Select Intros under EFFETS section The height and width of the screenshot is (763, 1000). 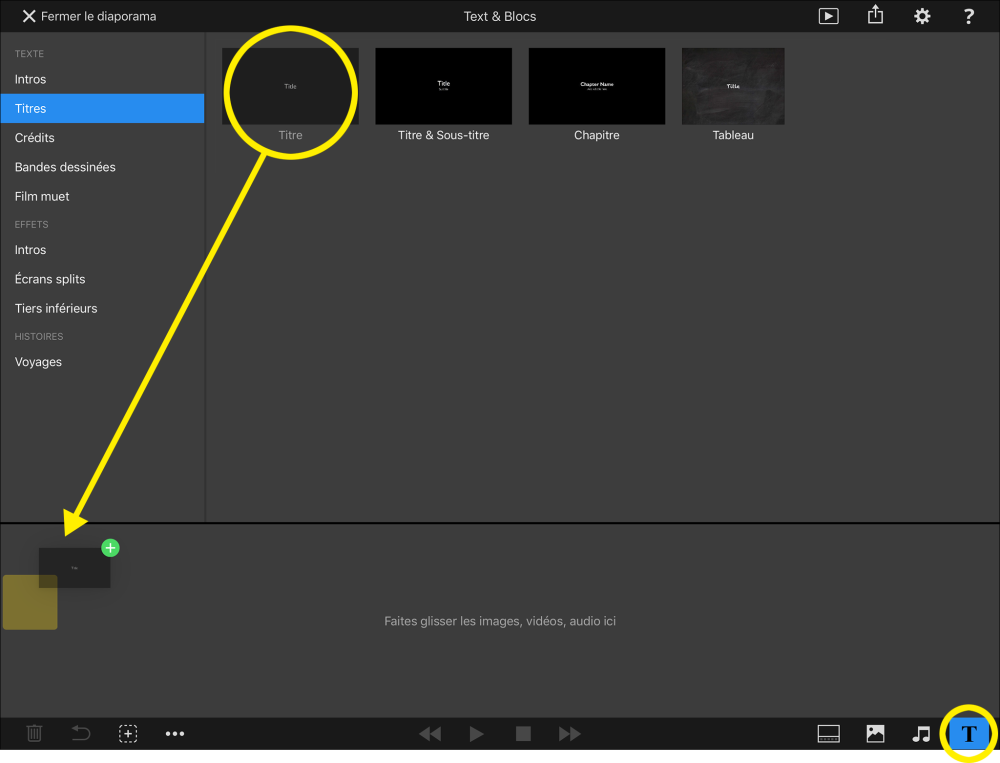102,250
